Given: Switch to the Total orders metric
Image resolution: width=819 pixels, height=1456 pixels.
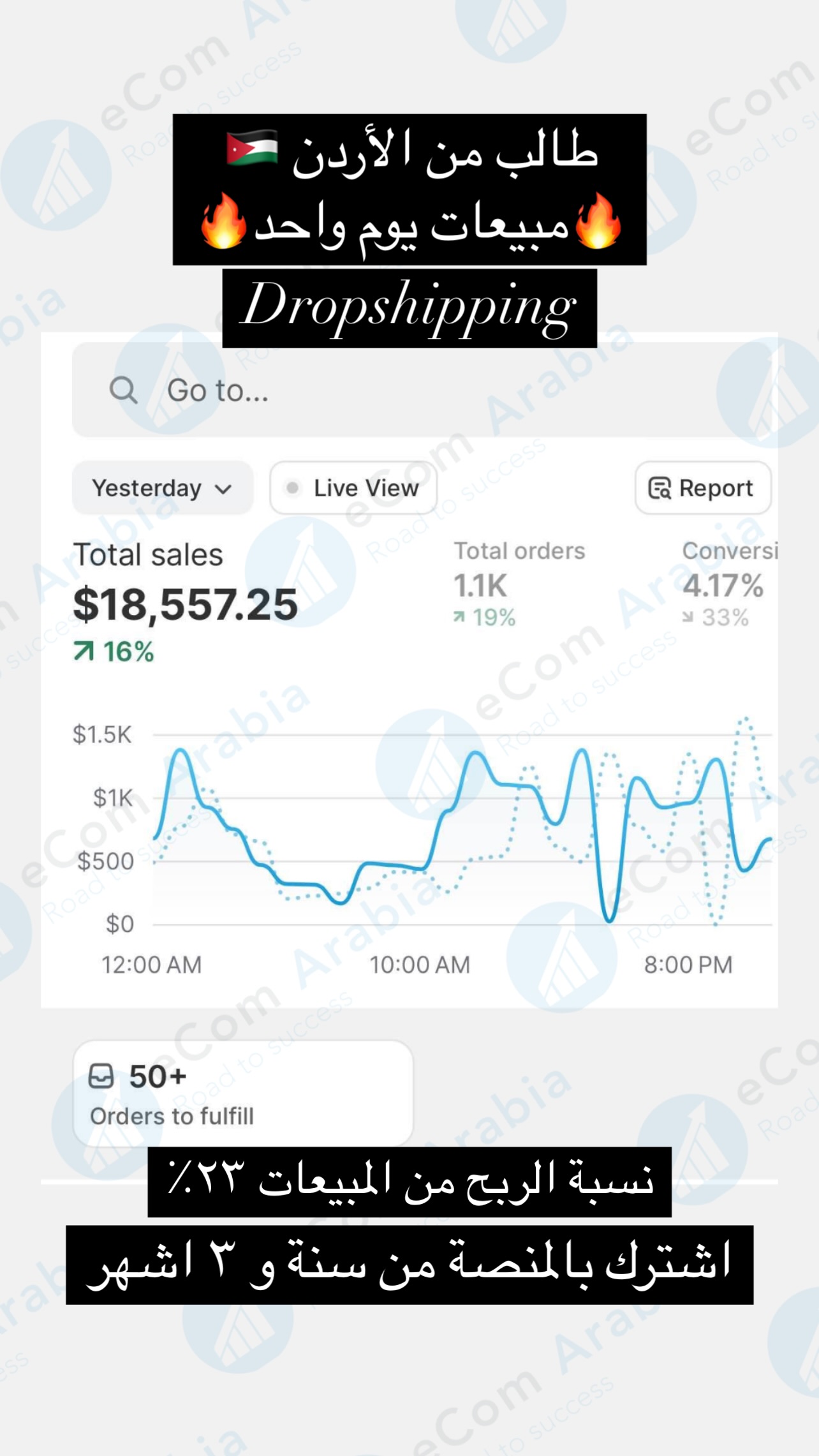Looking at the screenshot, I should point(519,551).
